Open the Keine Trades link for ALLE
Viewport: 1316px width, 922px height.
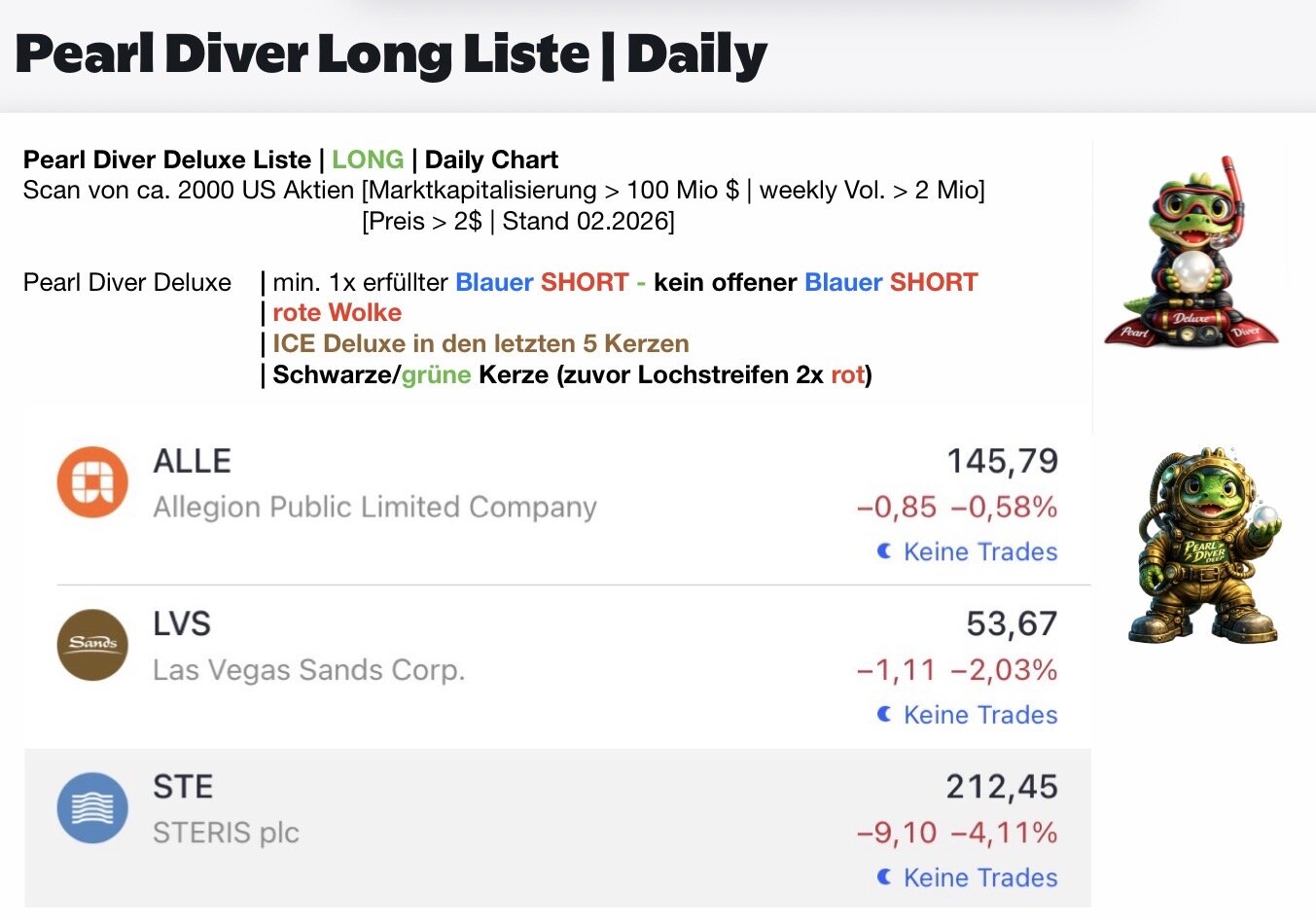(979, 551)
